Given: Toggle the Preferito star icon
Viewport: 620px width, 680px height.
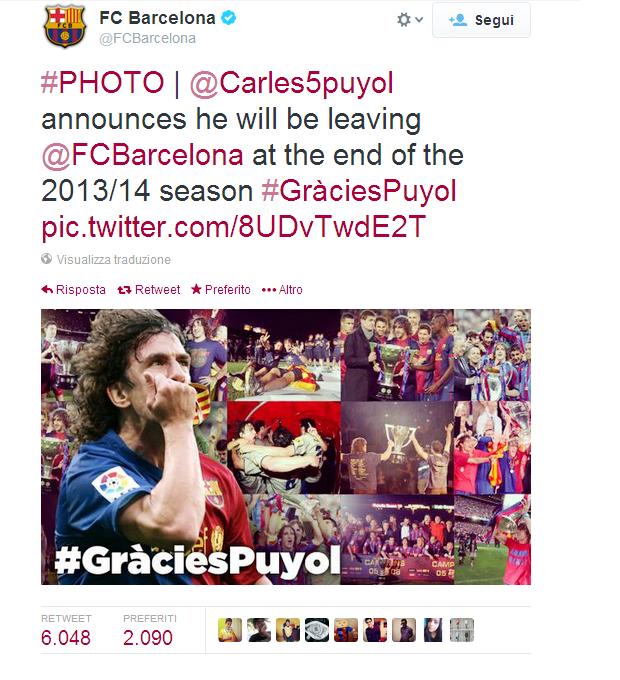Looking at the screenshot, I should point(196,289).
